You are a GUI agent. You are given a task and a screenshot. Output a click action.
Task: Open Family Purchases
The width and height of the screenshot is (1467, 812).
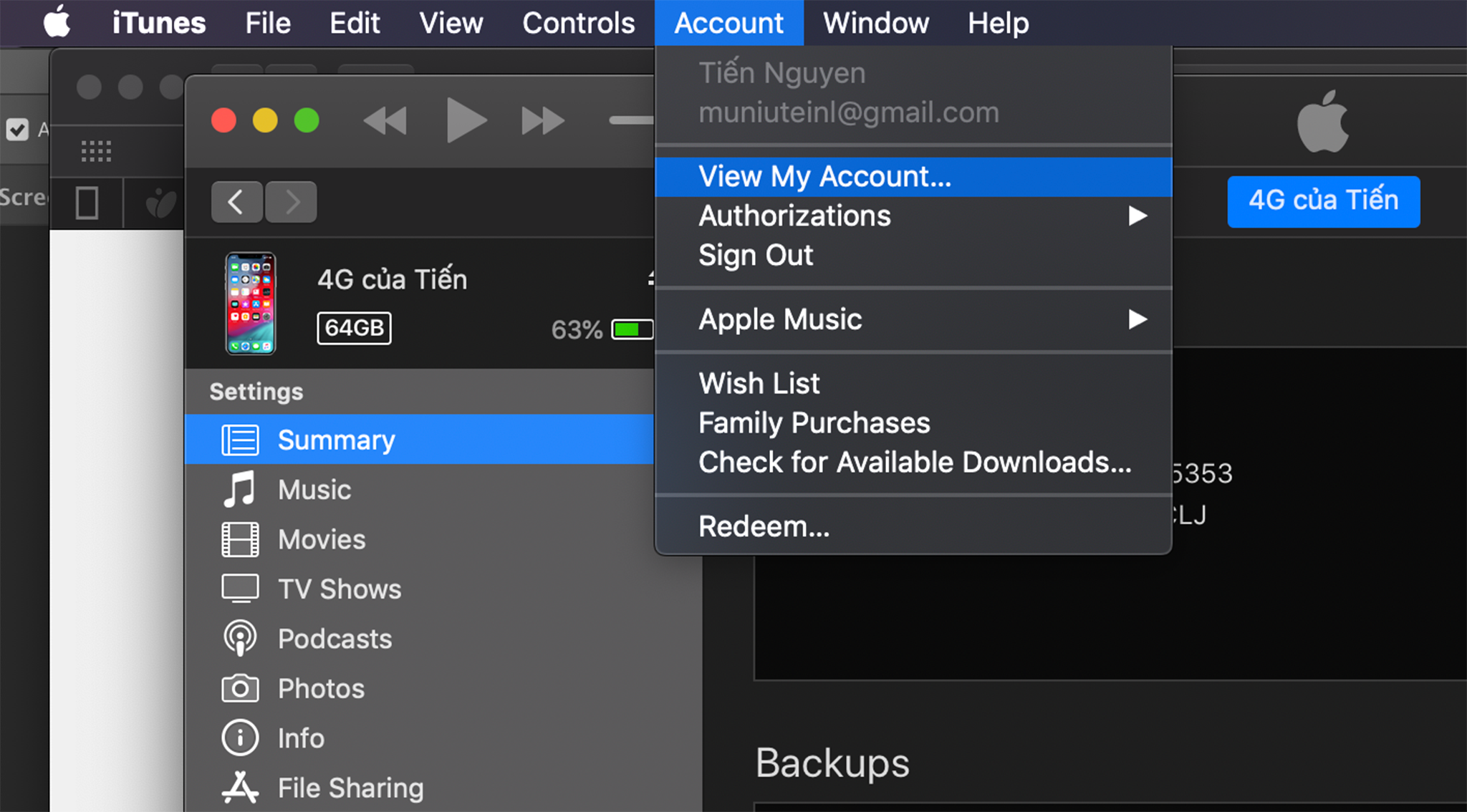pos(913,423)
